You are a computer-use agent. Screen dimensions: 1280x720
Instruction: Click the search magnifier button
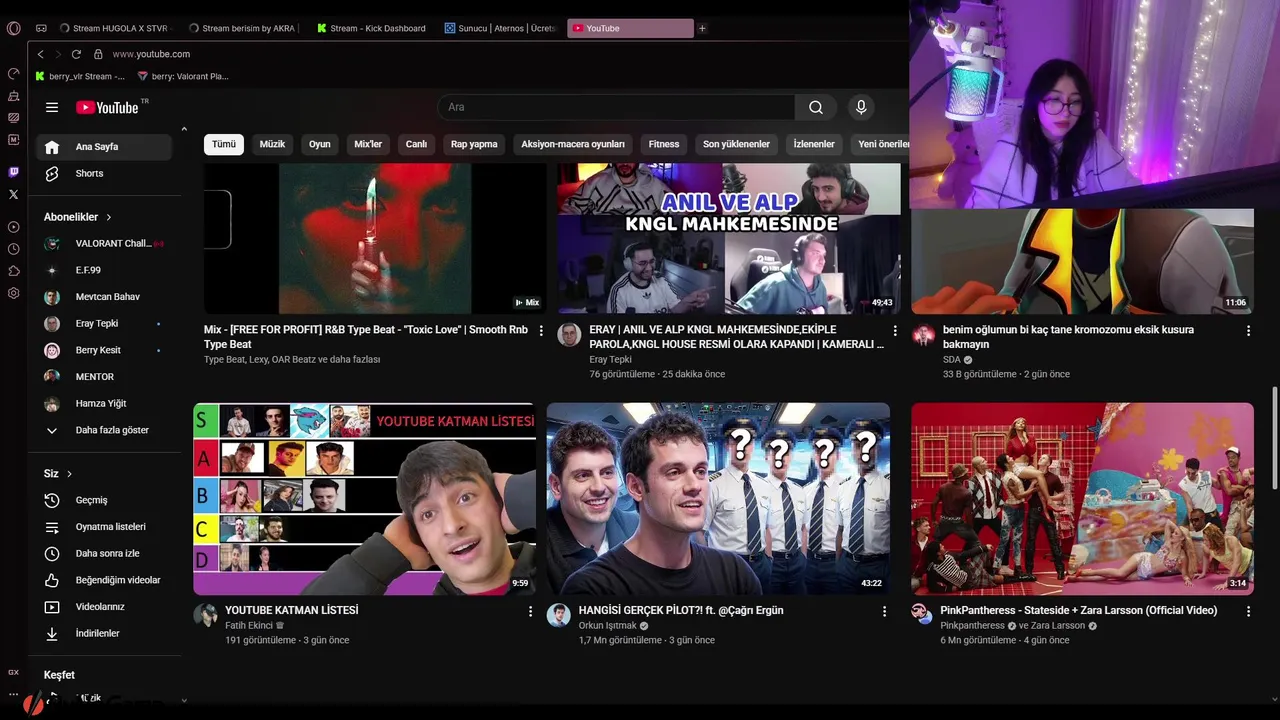coord(816,107)
